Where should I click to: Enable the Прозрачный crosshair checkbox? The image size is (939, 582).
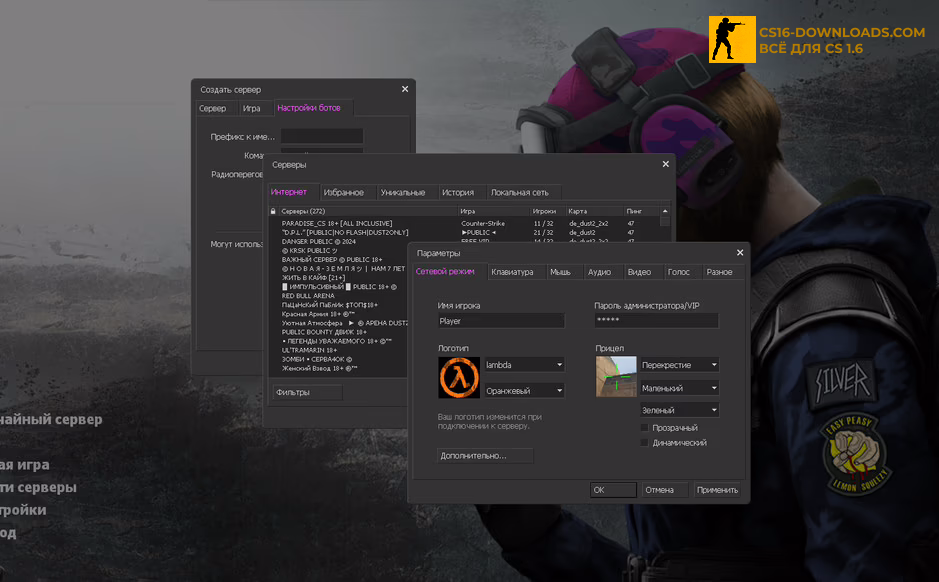pyautogui.click(x=644, y=428)
